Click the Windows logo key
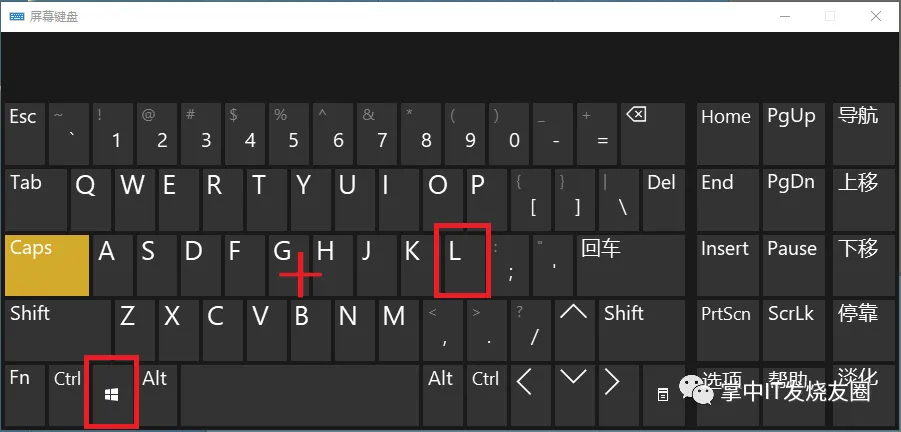The image size is (901, 432). pyautogui.click(x=112, y=394)
